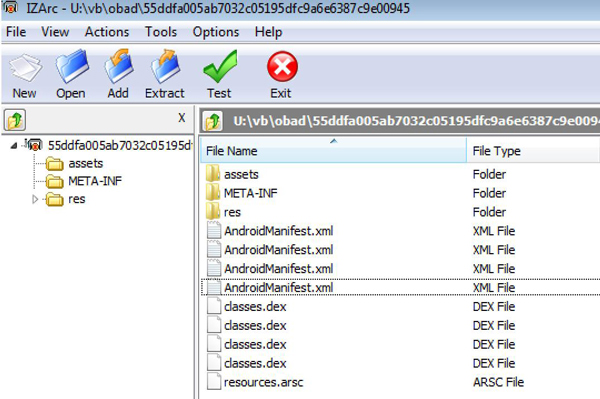
Task: Close the folder tree pane with X
Action: (x=182, y=118)
